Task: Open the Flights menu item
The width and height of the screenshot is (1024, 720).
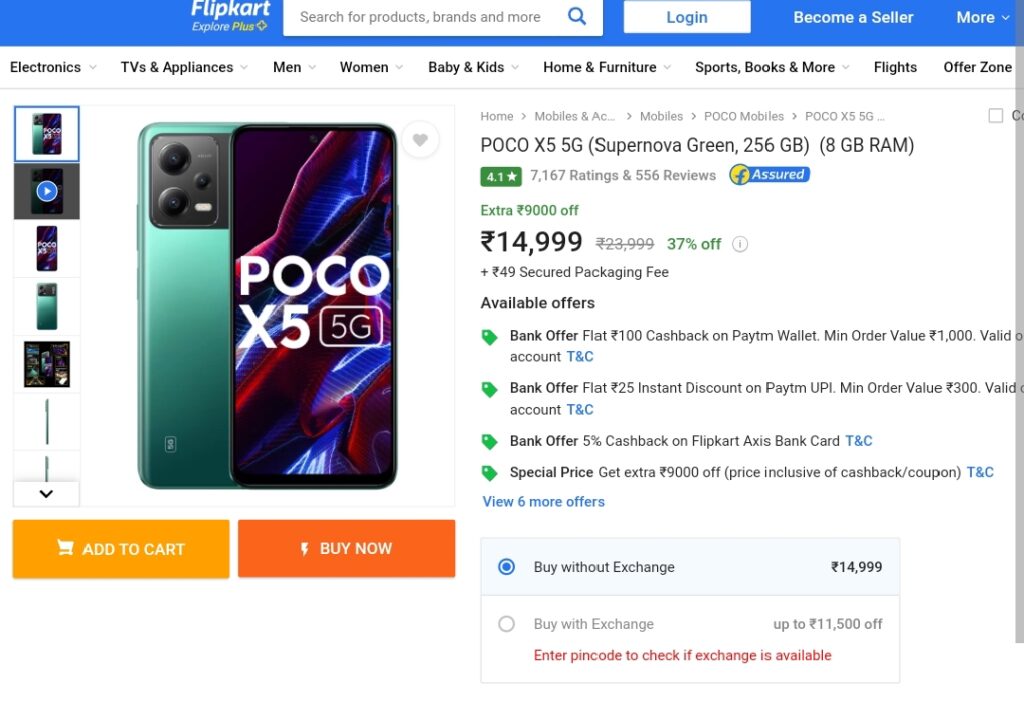Action: 895,67
